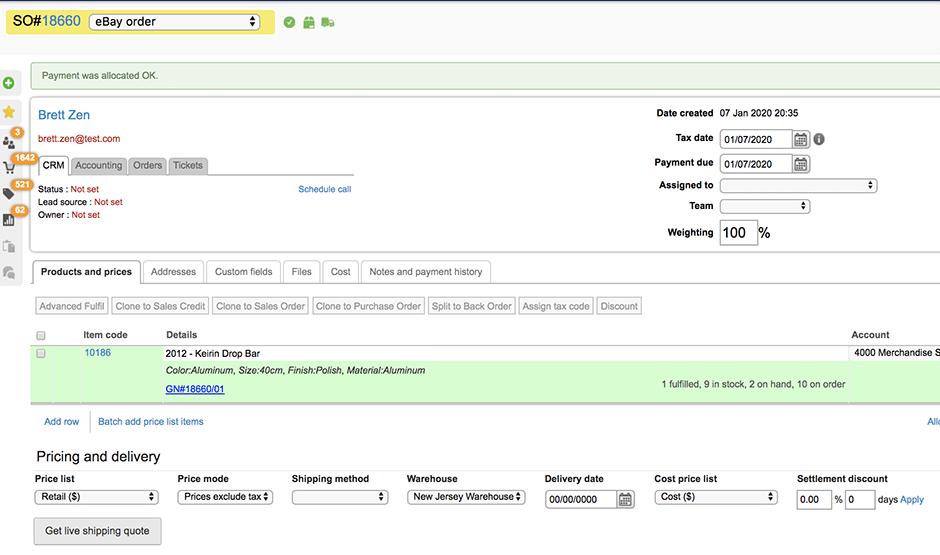This screenshot has width=940, height=555.
Task: Expand the Assigned to dropdown
Action: (798, 185)
